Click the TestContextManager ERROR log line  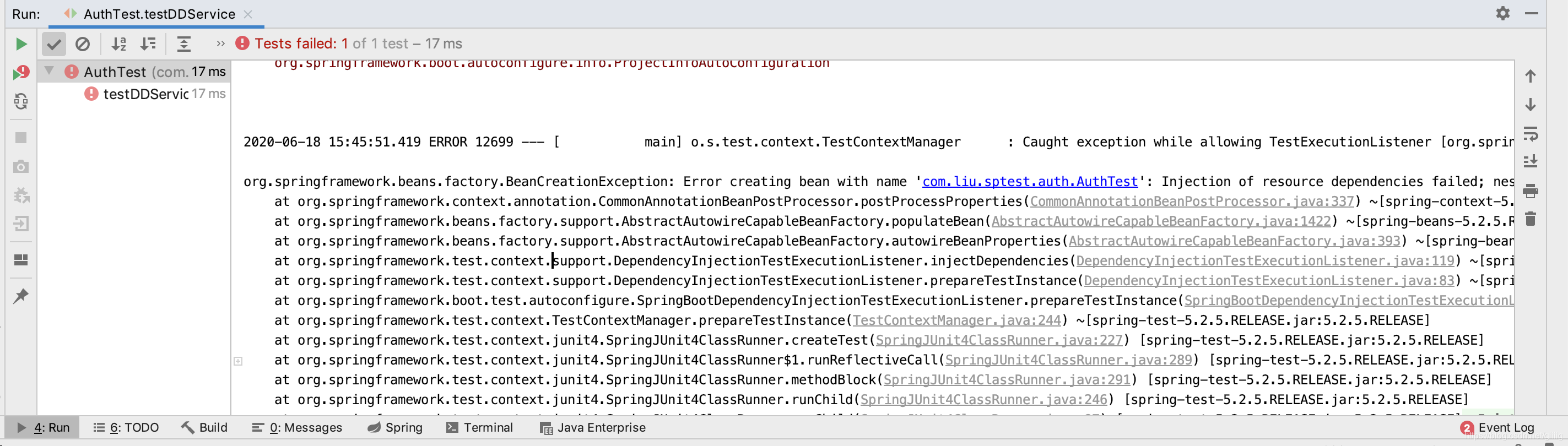[878, 143]
